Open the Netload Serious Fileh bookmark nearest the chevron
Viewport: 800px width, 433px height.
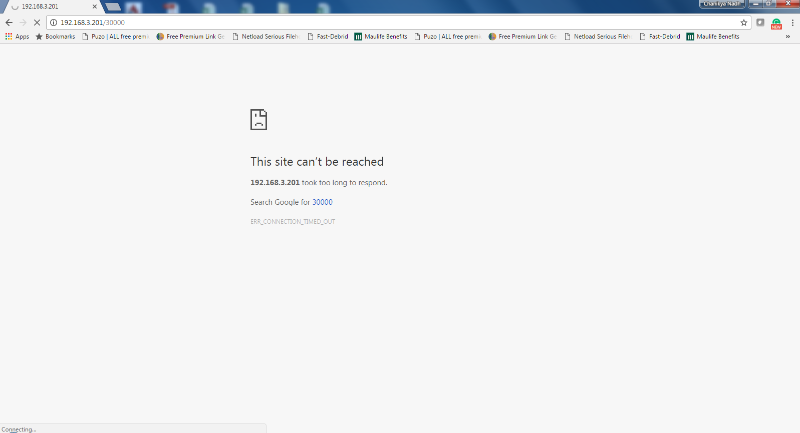click(598, 36)
